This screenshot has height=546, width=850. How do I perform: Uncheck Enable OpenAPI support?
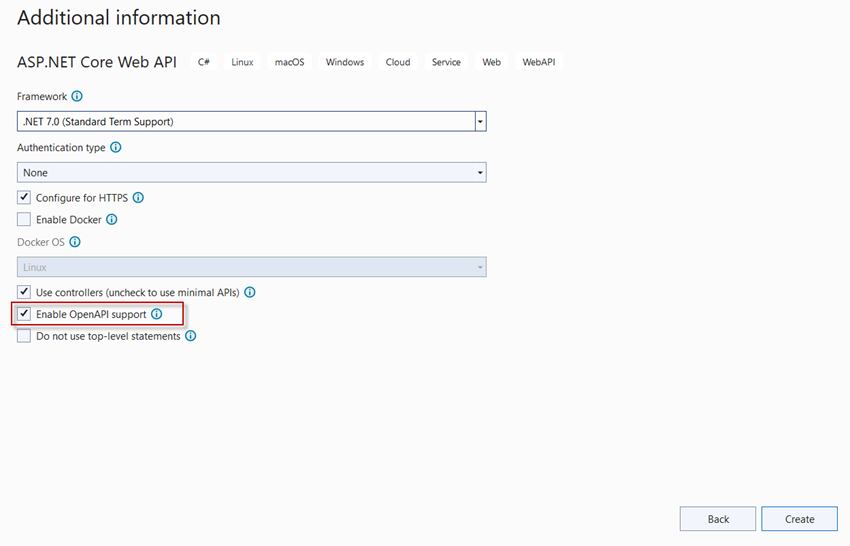pos(24,314)
